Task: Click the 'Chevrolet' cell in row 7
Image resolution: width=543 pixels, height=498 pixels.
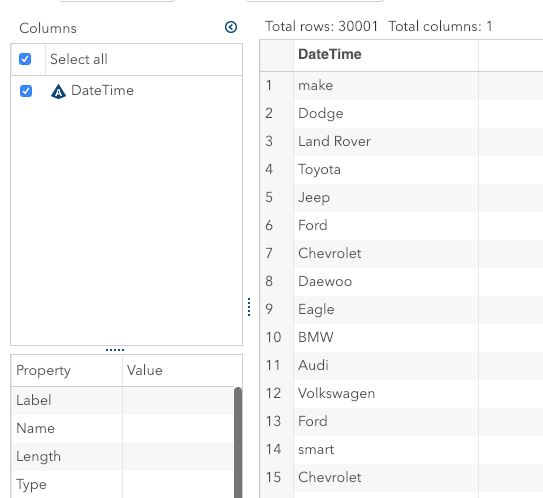Action: click(x=386, y=254)
